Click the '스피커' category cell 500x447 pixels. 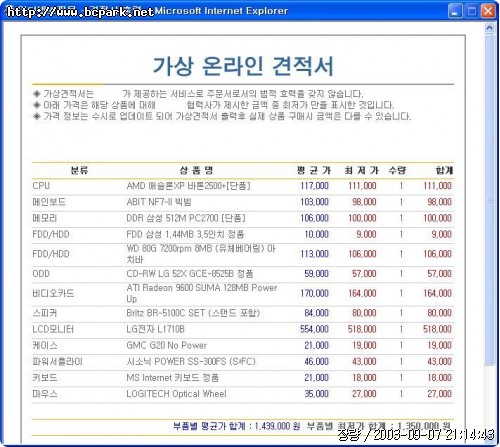pyautogui.click(x=45, y=313)
